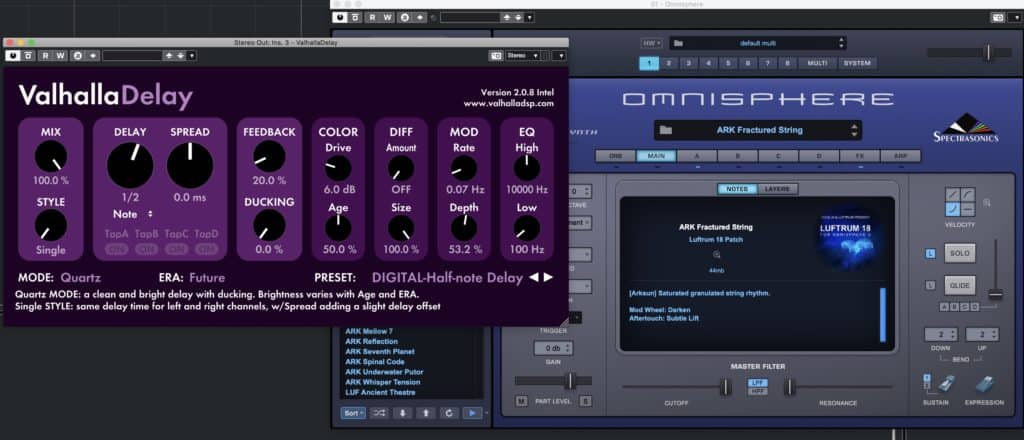Click the MOD Rate knob
1024x440 pixels.
coord(464,168)
